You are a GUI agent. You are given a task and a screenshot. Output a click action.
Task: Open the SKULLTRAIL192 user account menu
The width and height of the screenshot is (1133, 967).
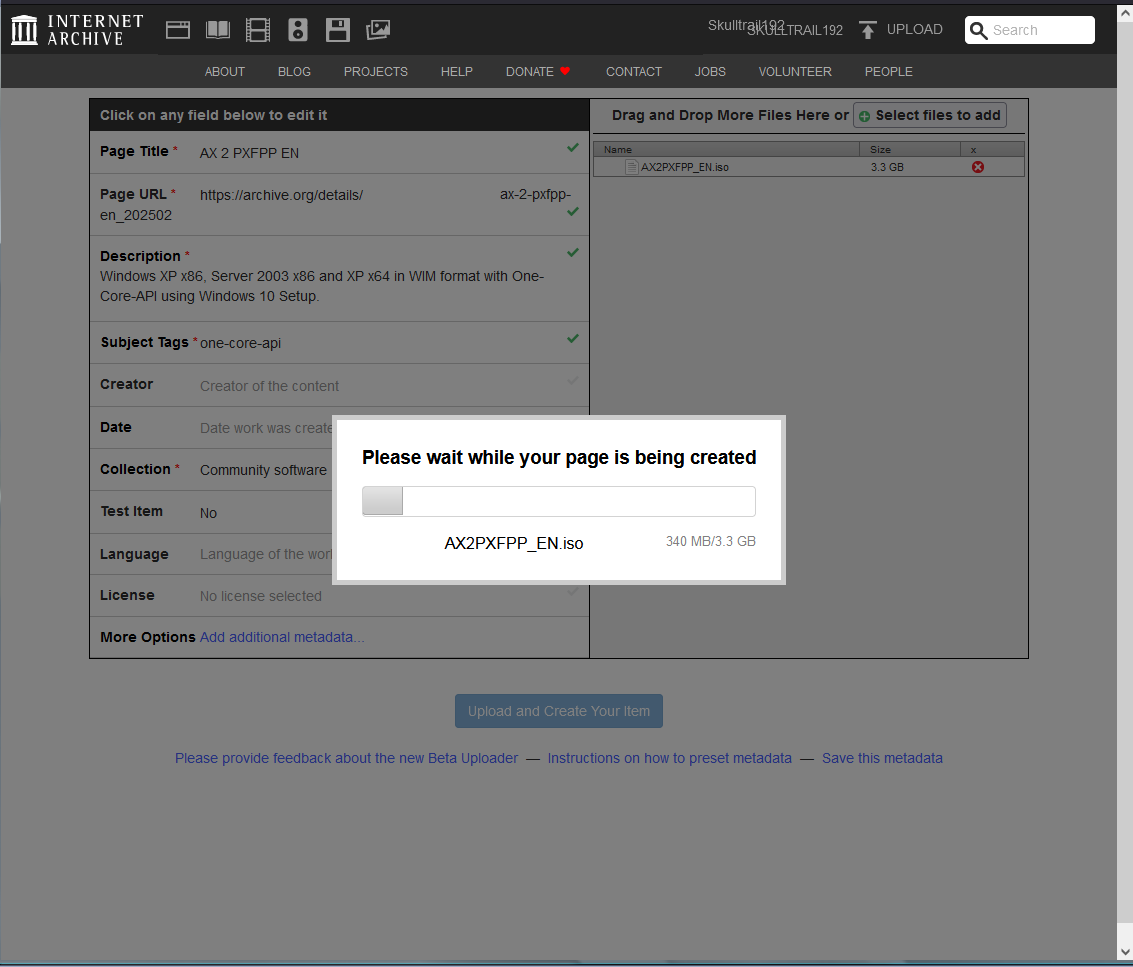pos(795,30)
